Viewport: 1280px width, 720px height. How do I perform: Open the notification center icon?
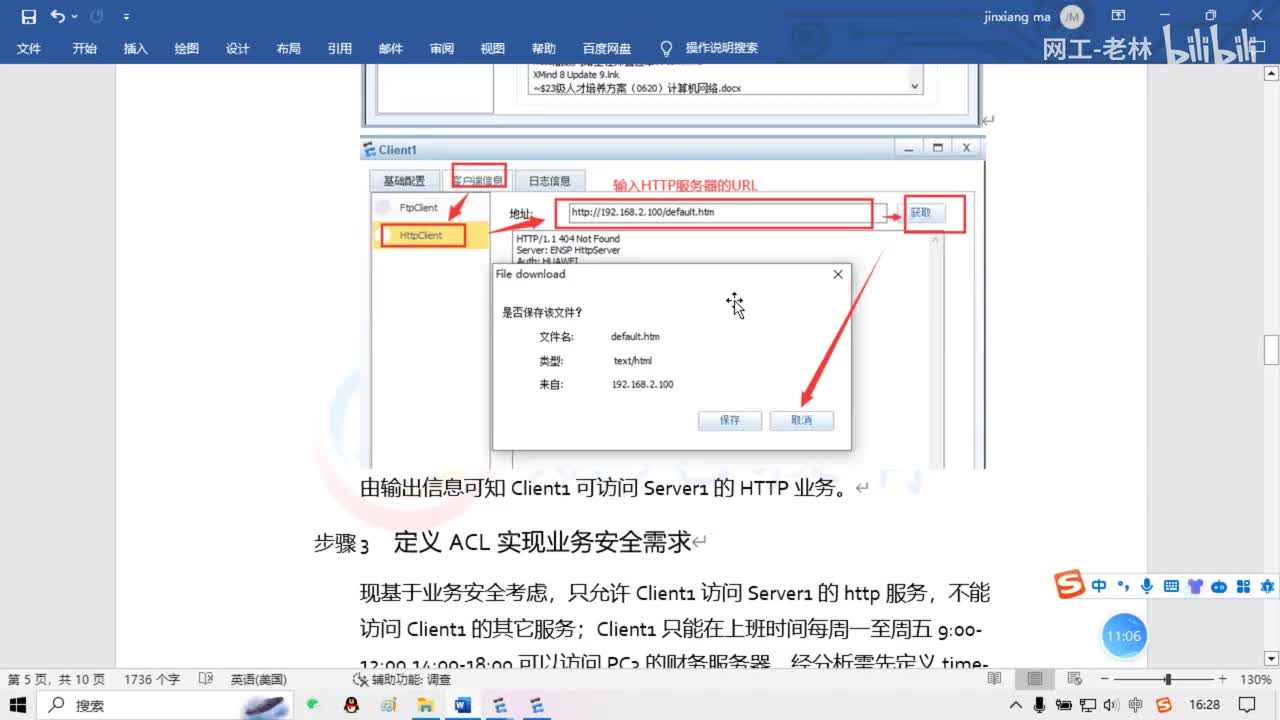point(1247,705)
